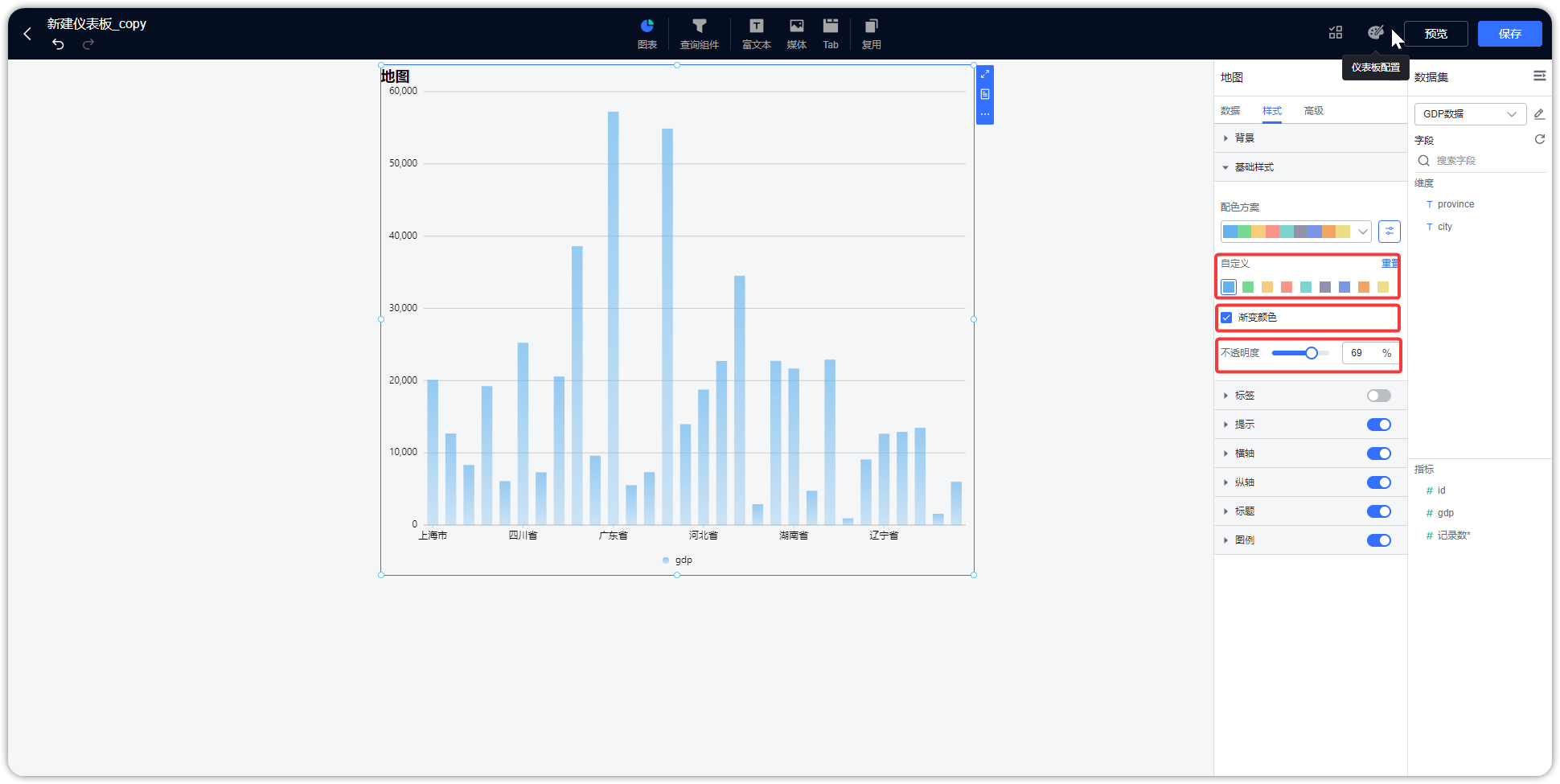Viewport: 1560px width, 784px height.
Task: Select the orange custom color swatch
Action: pyautogui.click(x=1364, y=287)
